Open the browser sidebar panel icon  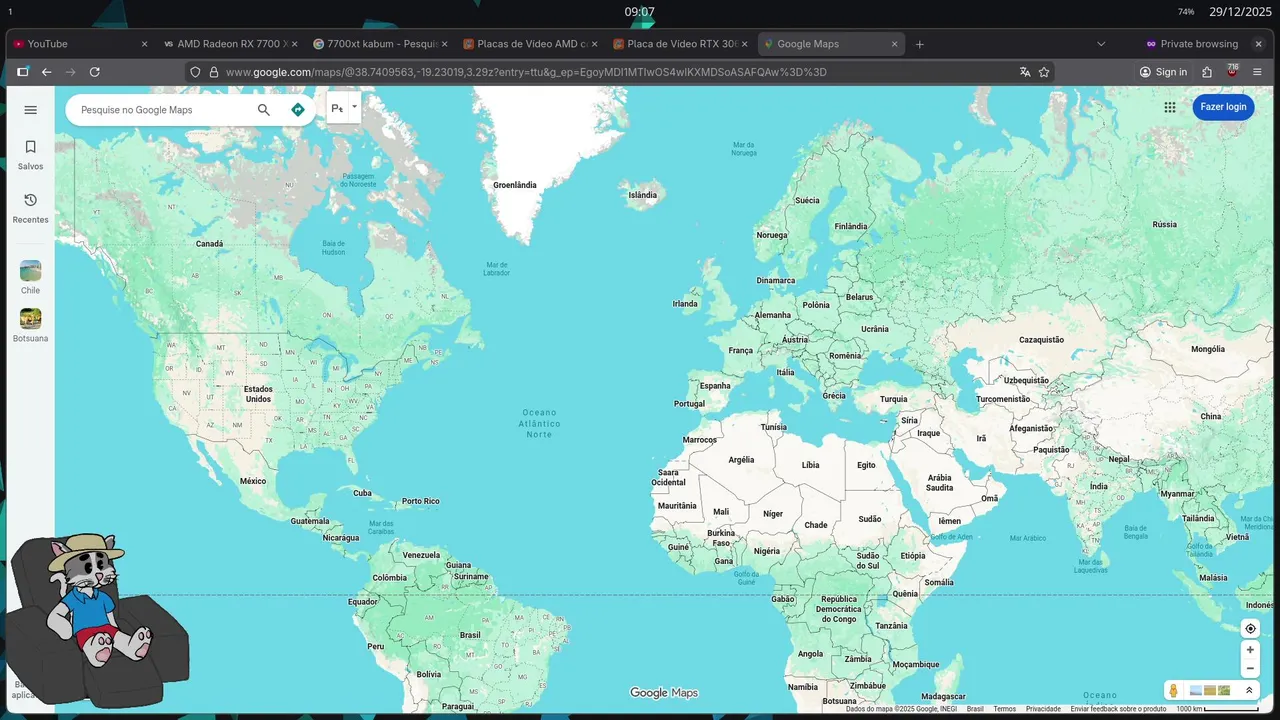[22, 72]
